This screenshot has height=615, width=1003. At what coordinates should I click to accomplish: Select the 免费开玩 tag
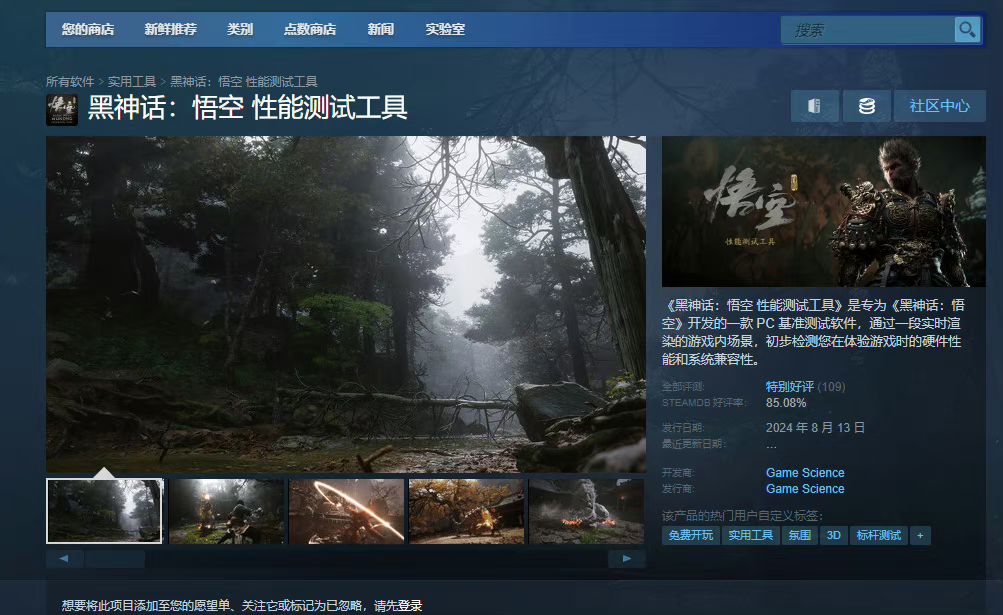(x=691, y=535)
